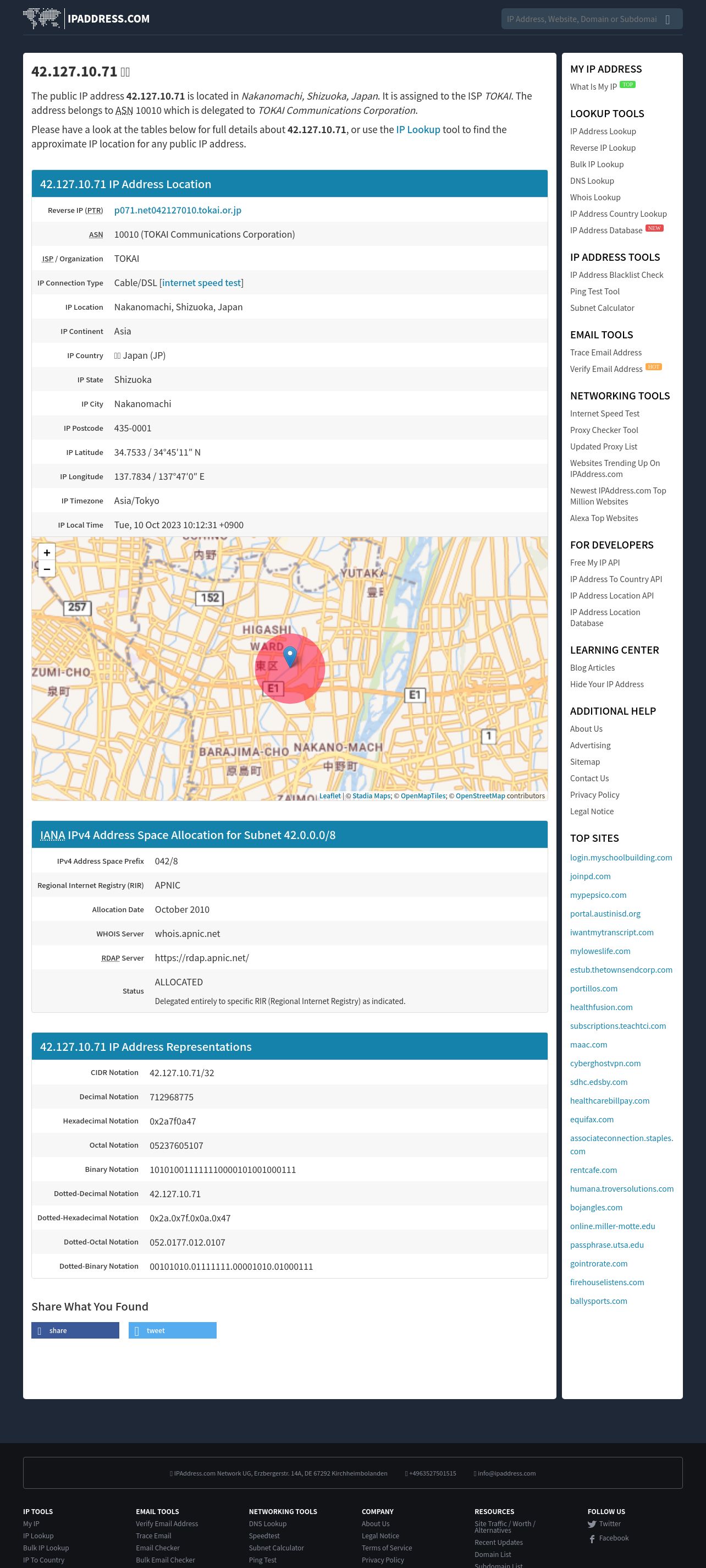This screenshot has height=1568, width=706.
Task: Share result via tweet button
Action: (173, 1330)
